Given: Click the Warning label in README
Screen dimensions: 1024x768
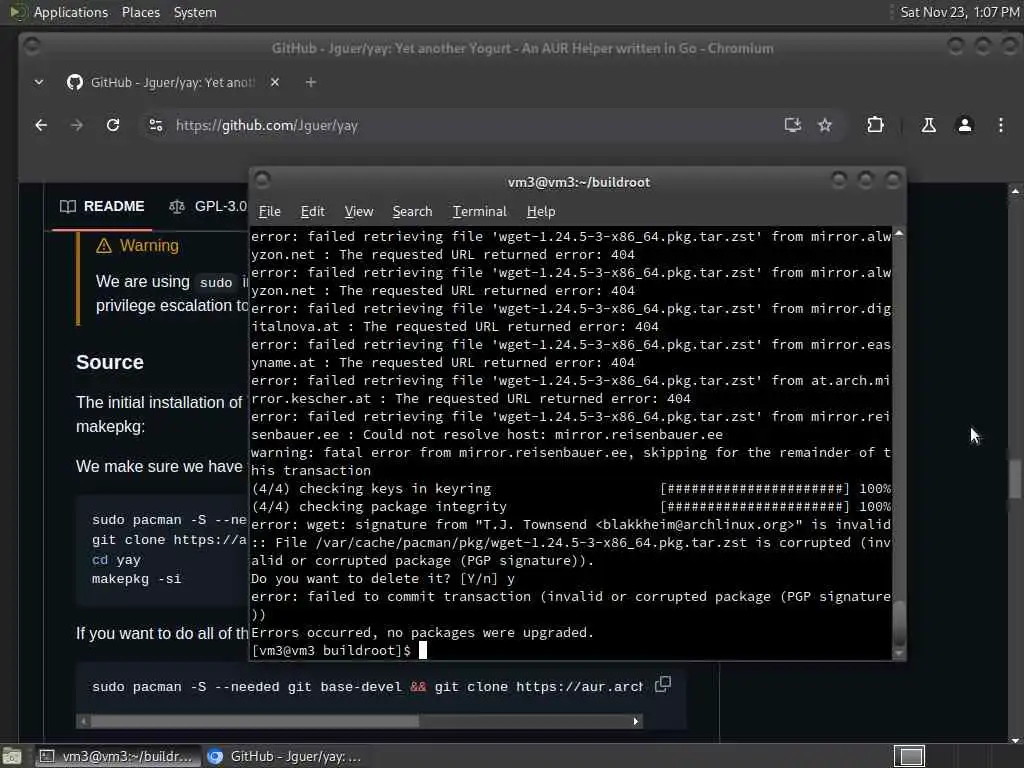Looking at the screenshot, I should [x=149, y=246].
